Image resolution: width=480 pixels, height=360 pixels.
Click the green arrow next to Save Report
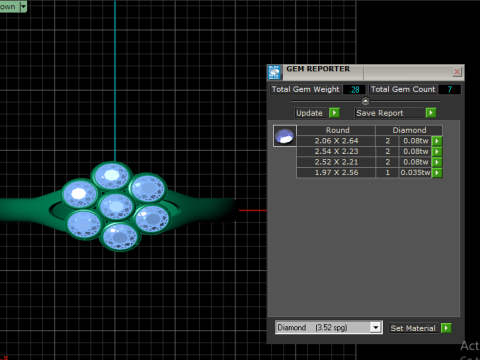point(431,113)
